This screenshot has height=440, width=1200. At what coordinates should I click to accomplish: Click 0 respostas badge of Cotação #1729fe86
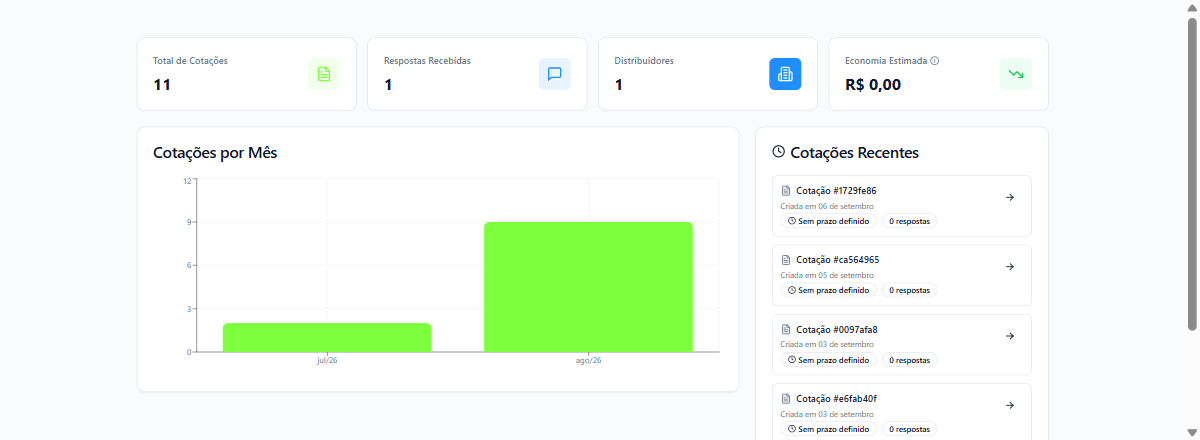(909, 221)
